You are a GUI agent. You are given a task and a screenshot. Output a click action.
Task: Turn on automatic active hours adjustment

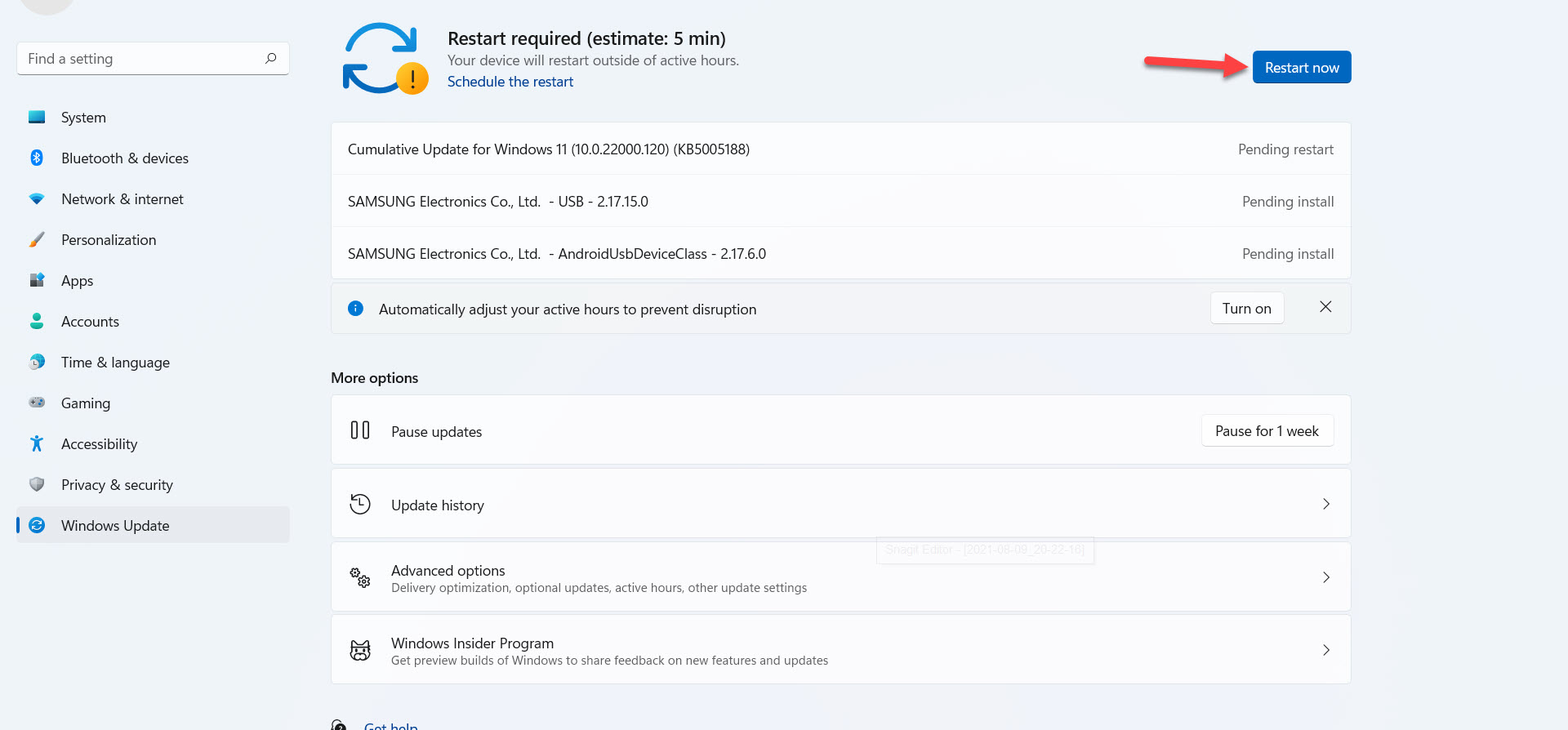(1246, 308)
